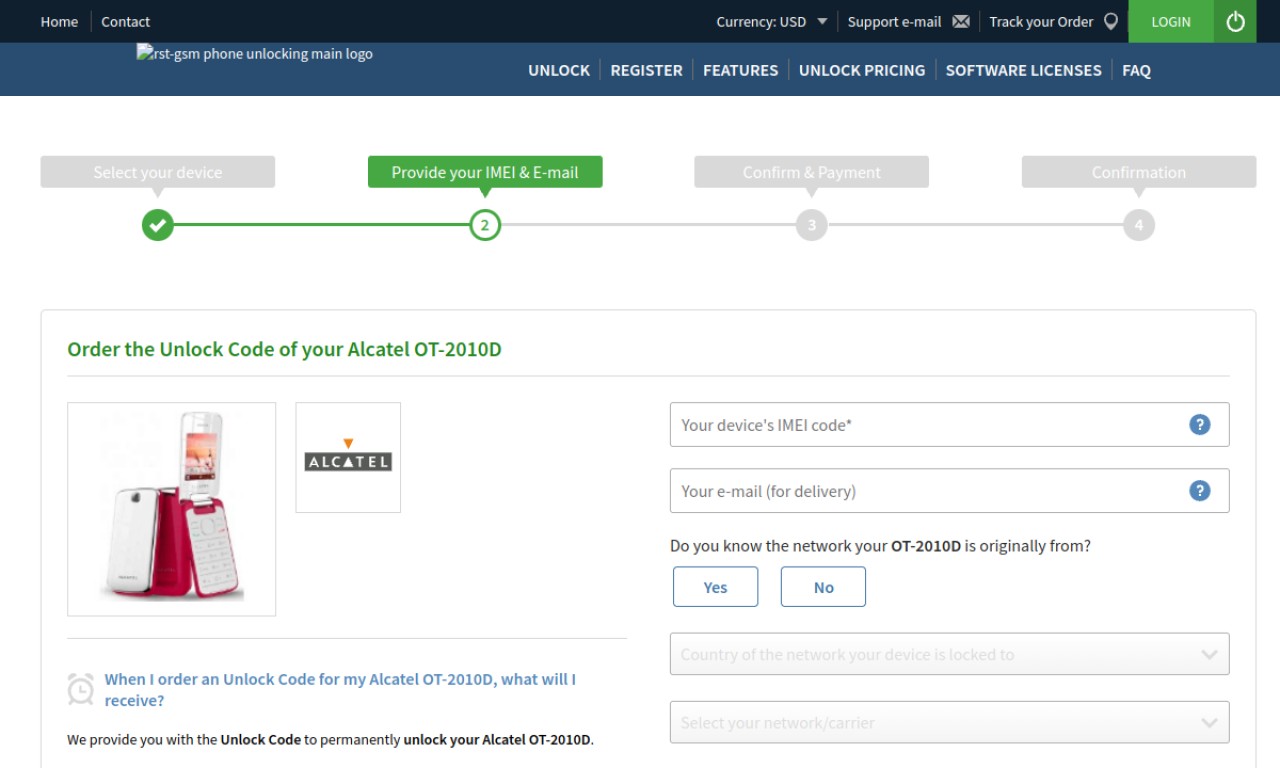Open the FEATURES menu item
Viewport: 1280px width, 768px height.
click(x=740, y=70)
